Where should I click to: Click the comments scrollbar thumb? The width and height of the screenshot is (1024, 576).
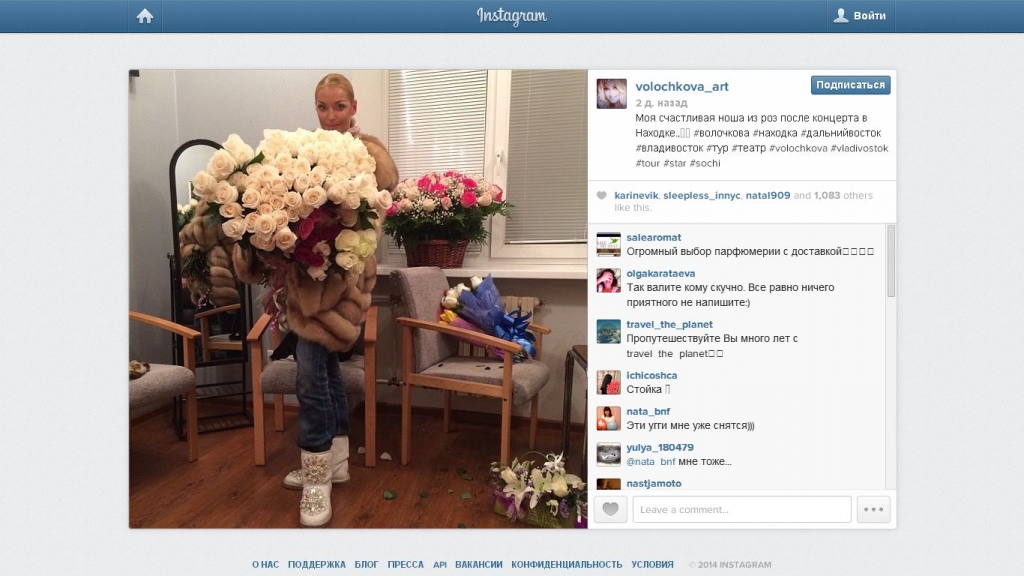891,261
